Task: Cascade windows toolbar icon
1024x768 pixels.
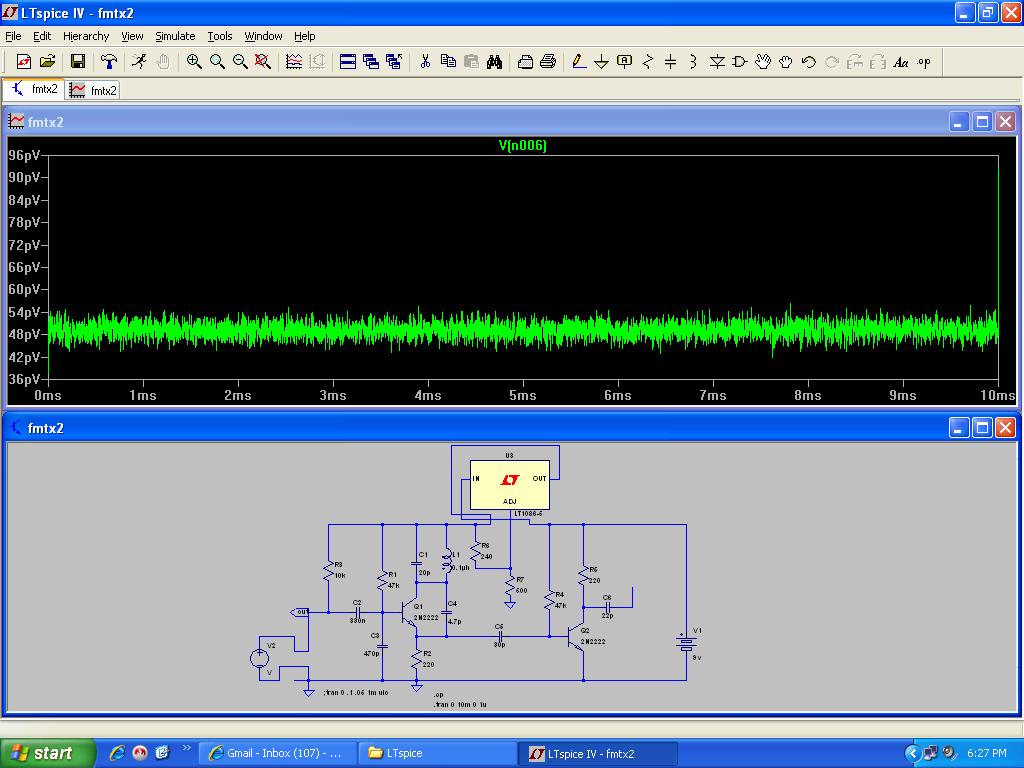Action: (371, 61)
